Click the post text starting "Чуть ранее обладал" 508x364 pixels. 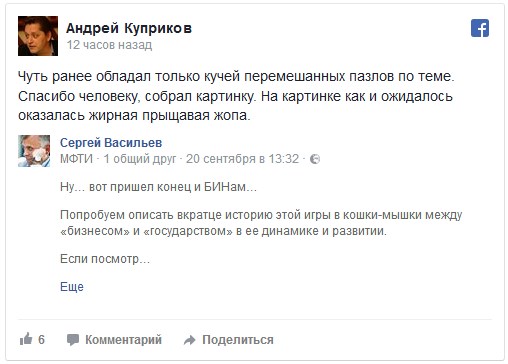[x=236, y=96]
